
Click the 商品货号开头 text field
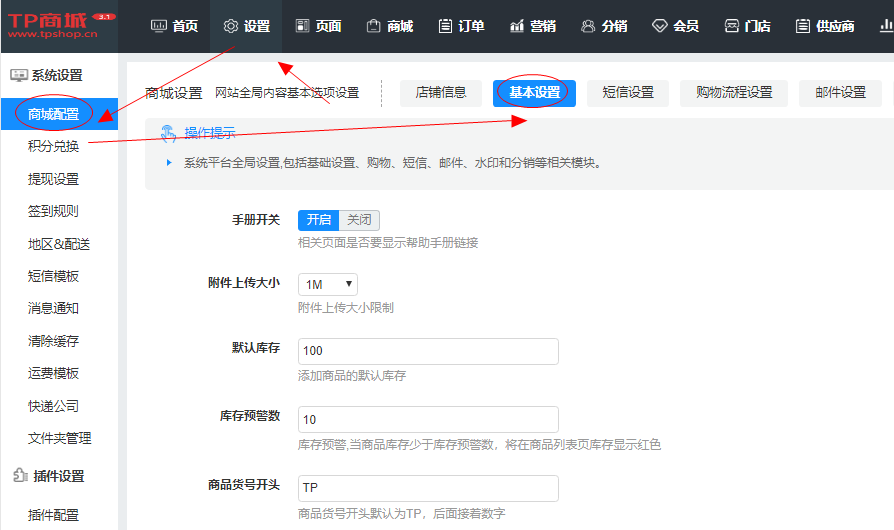tap(428, 488)
